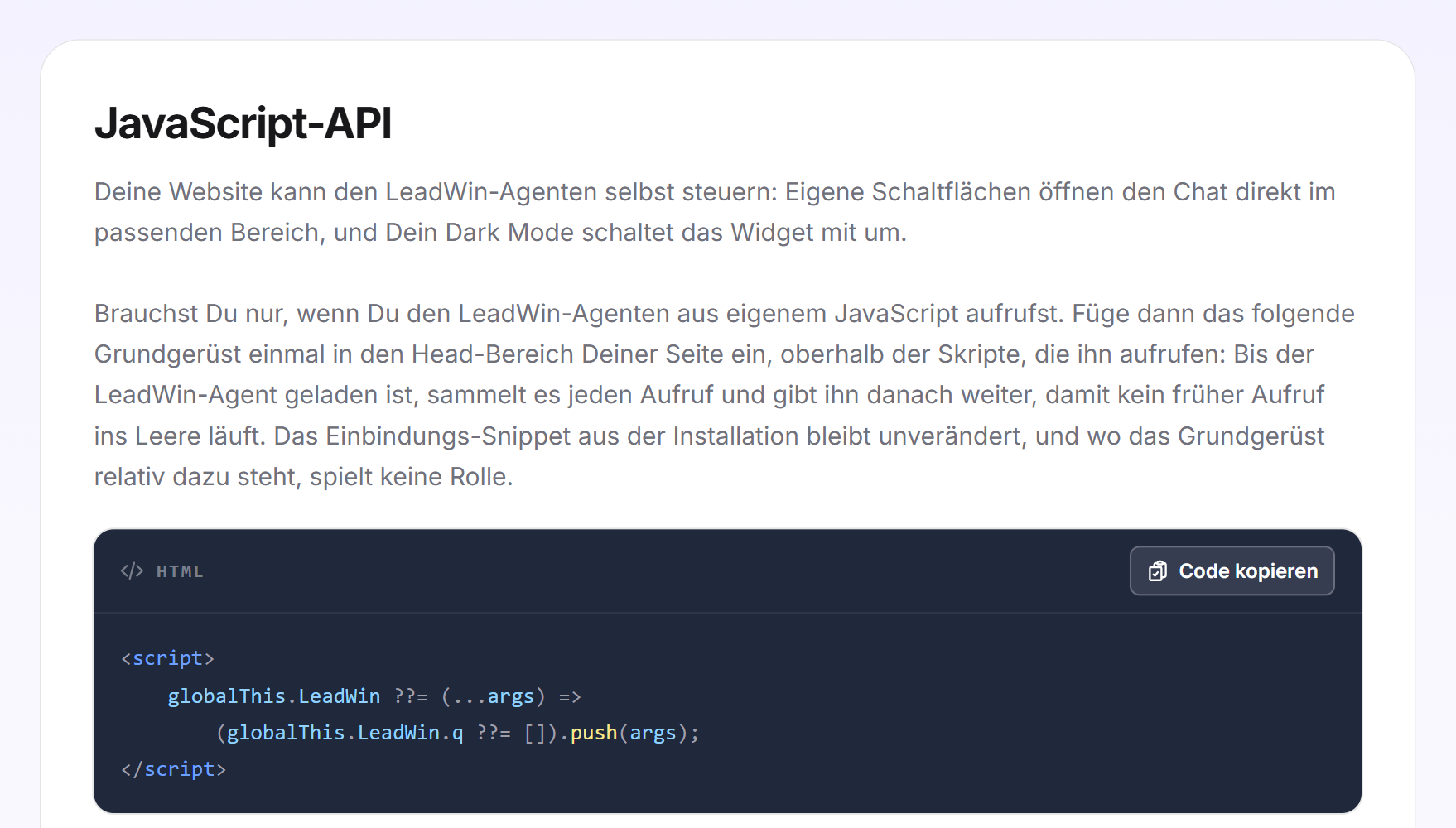The width and height of the screenshot is (1456, 828).
Task: Click the paragraph starting 'Brauchst Du nur'
Action: point(725,395)
